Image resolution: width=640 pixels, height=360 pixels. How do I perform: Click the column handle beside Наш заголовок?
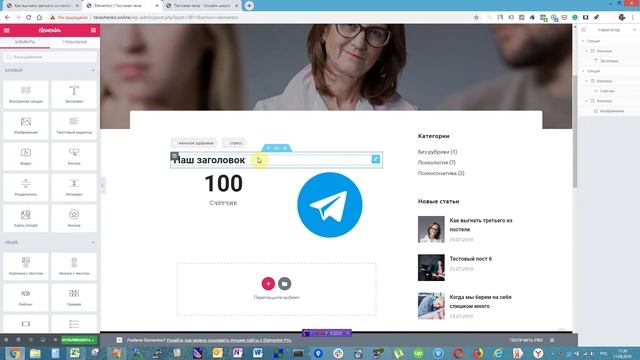pyautogui.click(x=174, y=156)
